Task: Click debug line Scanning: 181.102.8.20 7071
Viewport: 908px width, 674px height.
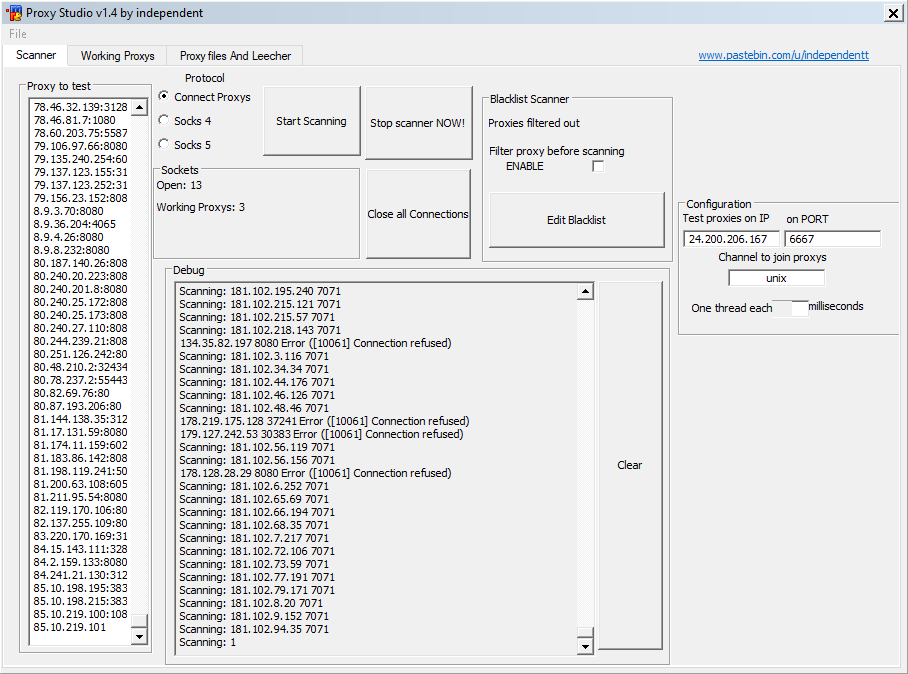Action: point(251,603)
